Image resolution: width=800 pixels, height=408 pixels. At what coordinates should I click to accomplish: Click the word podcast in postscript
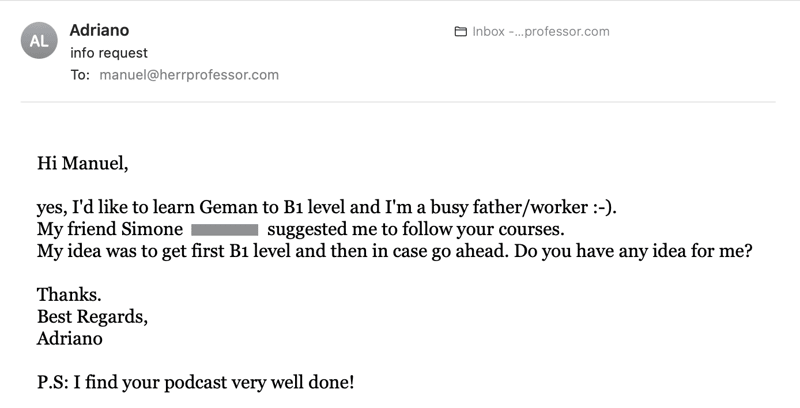(195, 383)
